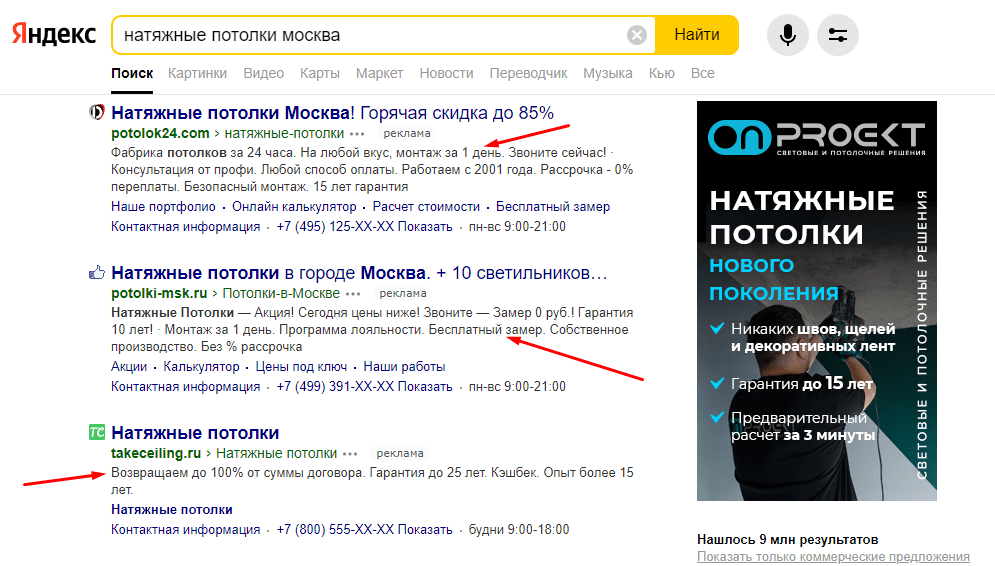Open Контактная информация for takeceiling.ru
This screenshot has height=566, width=995.
(x=185, y=530)
